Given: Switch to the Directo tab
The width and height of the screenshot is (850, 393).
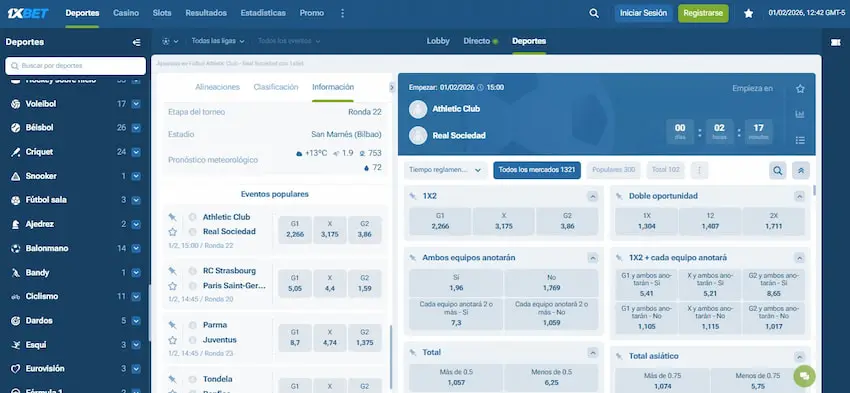Looking at the screenshot, I should click(480, 41).
